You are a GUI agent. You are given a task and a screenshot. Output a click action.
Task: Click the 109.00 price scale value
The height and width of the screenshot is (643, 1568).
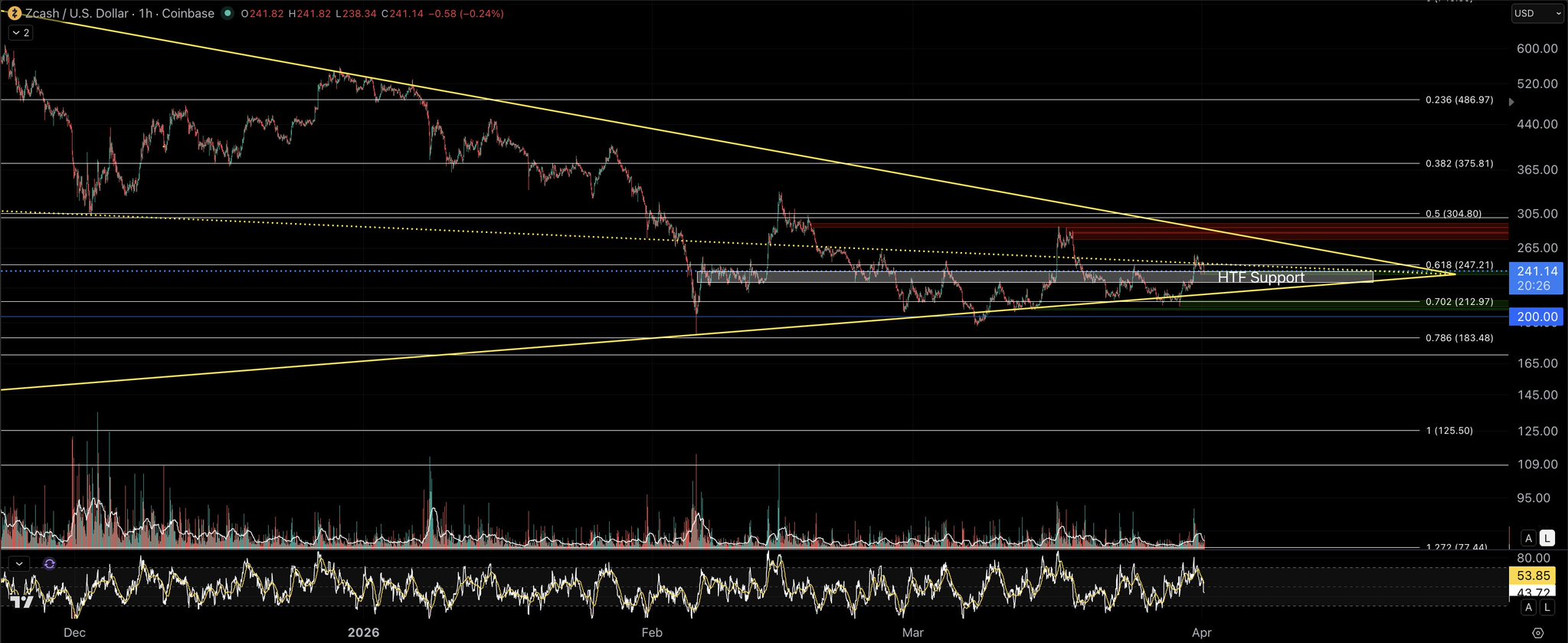click(1537, 464)
